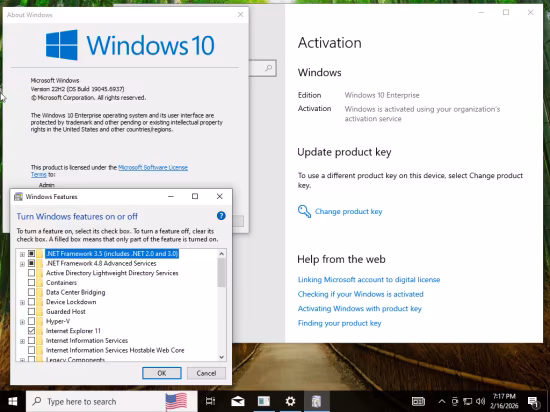Viewport: 550px width, 412px height.
Task: Select the Data Center Bridging row text
Action: pyautogui.click(x=75, y=292)
